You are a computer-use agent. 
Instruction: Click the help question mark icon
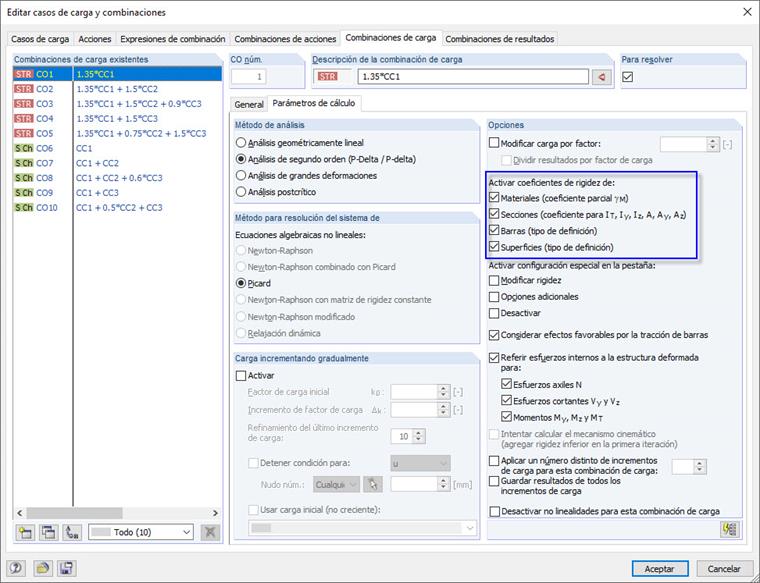tap(16, 568)
